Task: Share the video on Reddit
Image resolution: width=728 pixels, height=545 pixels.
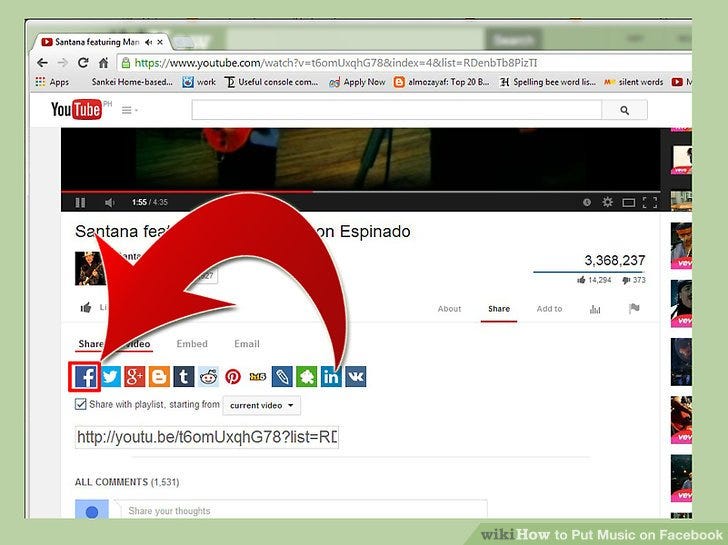Action: 208,376
